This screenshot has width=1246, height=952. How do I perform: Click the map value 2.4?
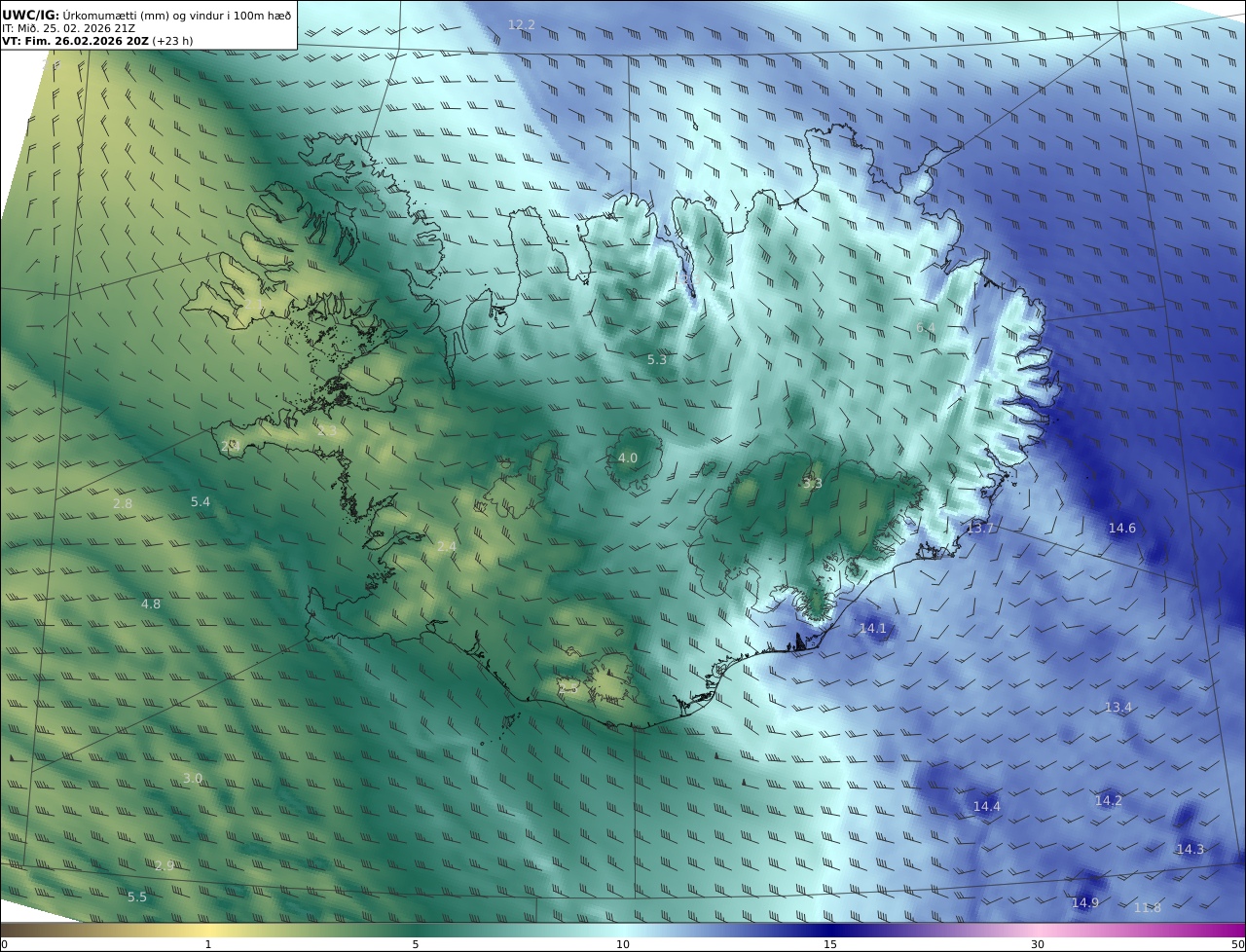[447, 548]
